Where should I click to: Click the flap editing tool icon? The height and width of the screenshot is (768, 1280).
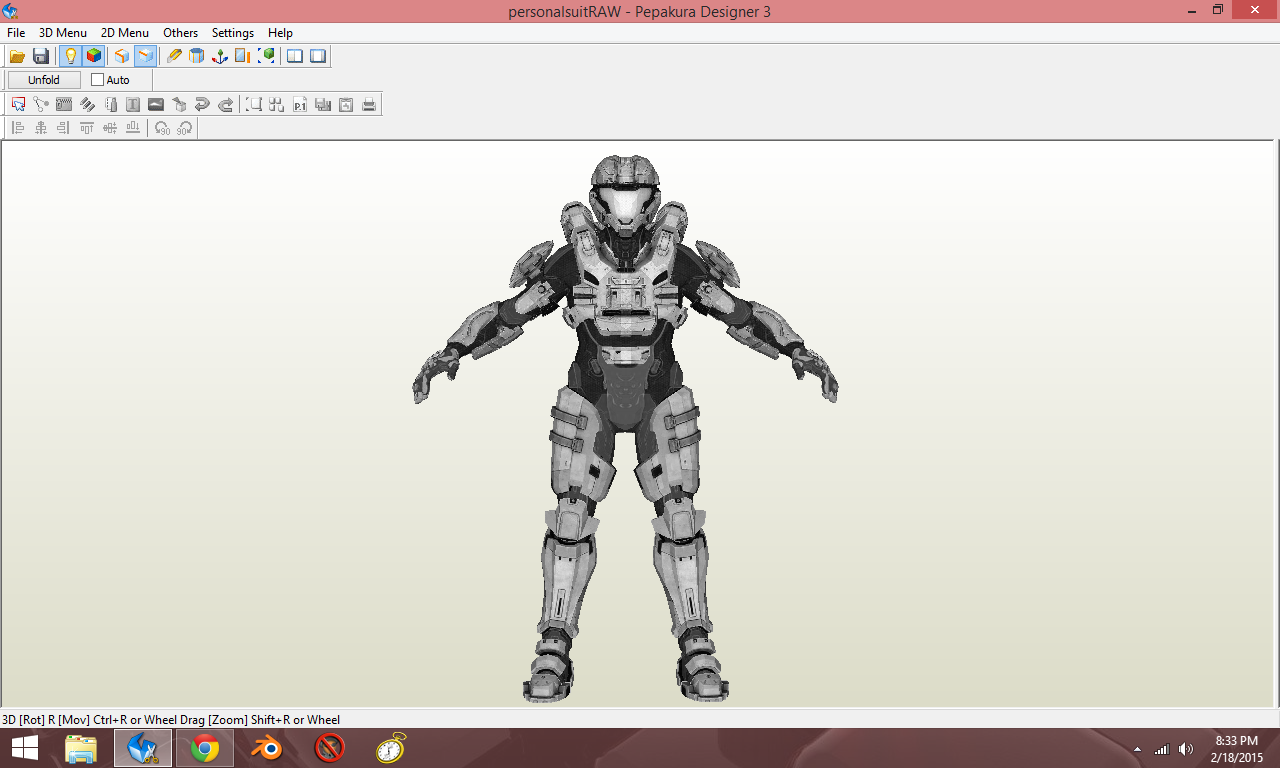click(x=110, y=104)
